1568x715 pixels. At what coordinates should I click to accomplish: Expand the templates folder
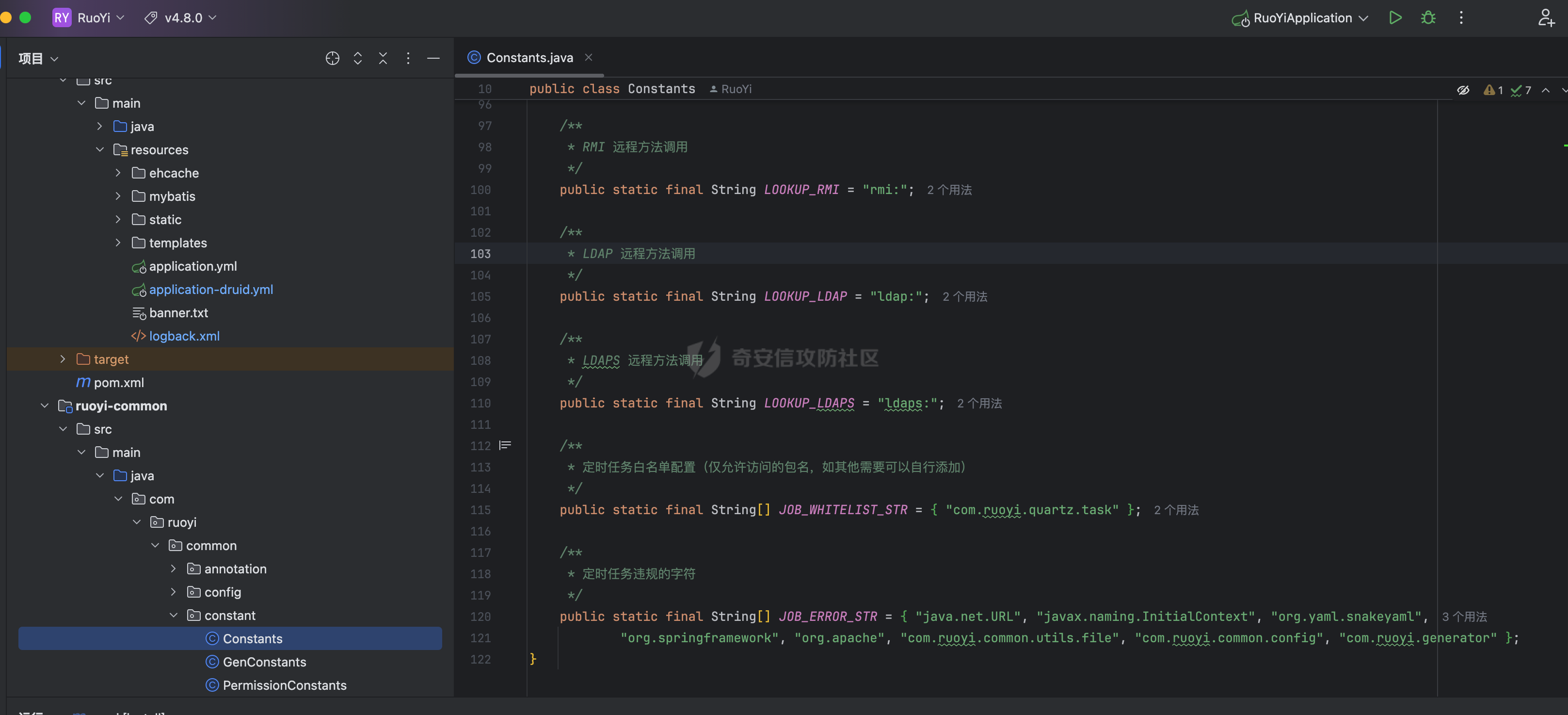(118, 243)
